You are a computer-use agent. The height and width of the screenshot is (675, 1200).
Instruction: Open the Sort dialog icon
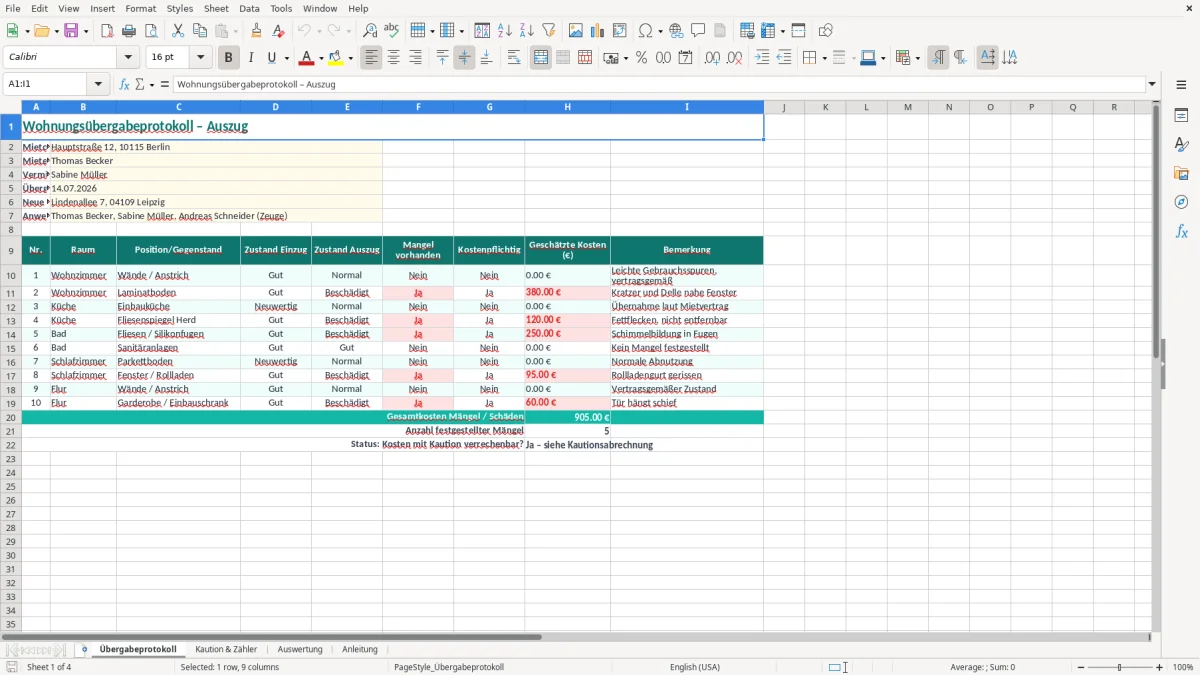coord(482,31)
